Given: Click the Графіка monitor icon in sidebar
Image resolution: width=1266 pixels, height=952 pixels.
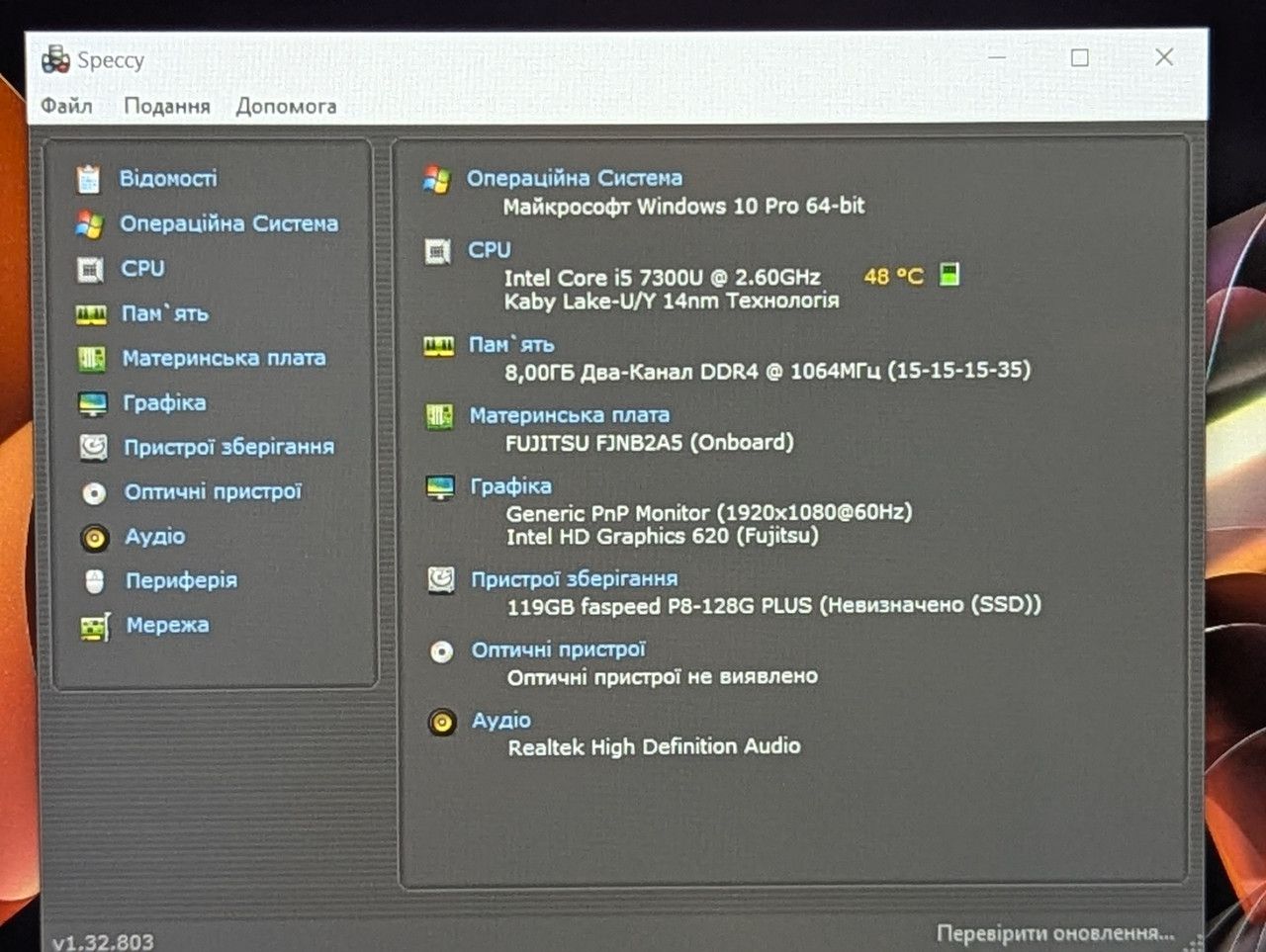Looking at the screenshot, I should point(92,403).
